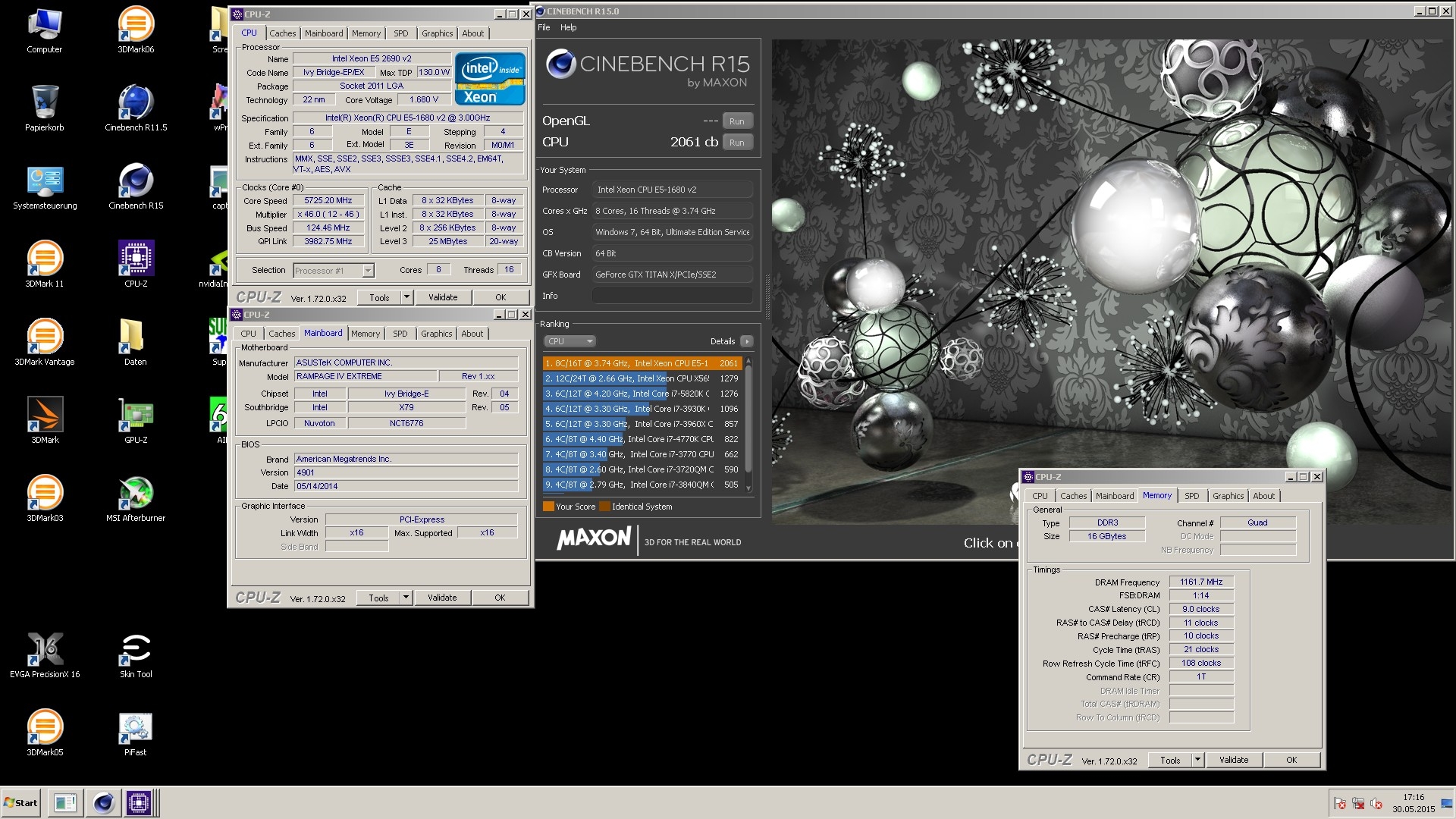1456x819 pixels.
Task: Click Details arrow in Ranking panel
Action: [x=747, y=341]
